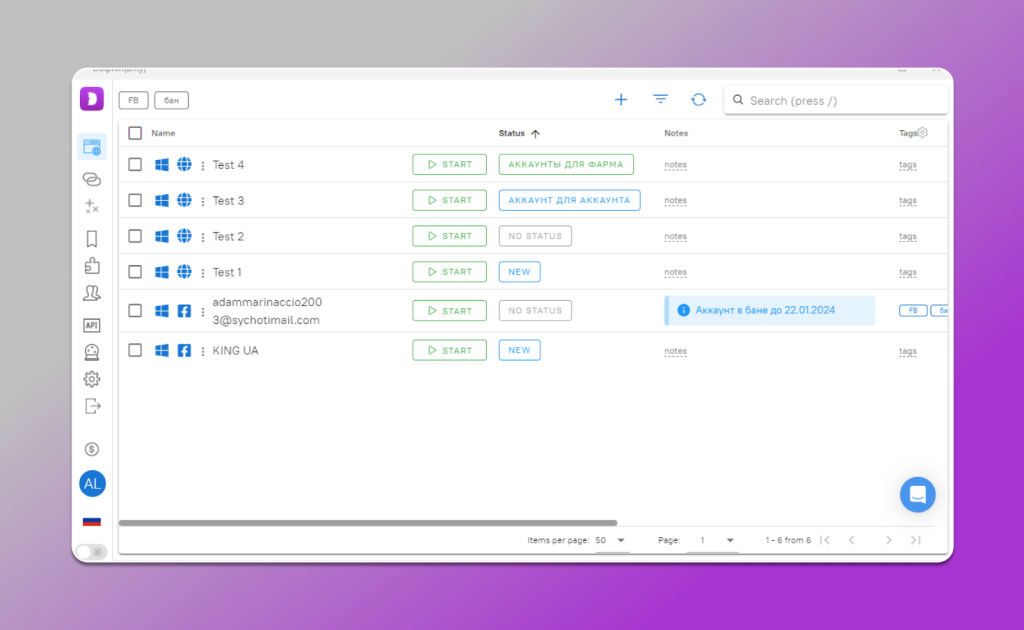1024x630 pixels.
Task: Open the Bookmarks sidebar section
Action: pyautogui.click(x=92, y=238)
